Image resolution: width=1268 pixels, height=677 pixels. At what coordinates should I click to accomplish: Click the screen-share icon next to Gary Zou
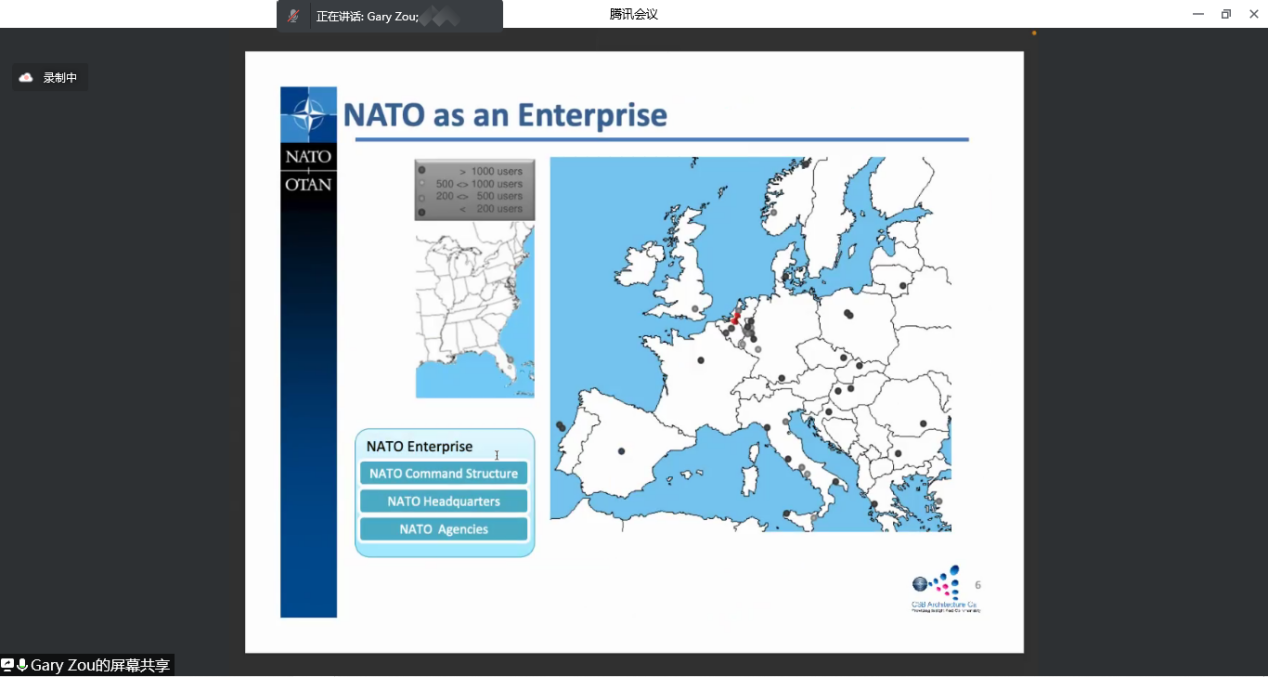click(x=8, y=665)
